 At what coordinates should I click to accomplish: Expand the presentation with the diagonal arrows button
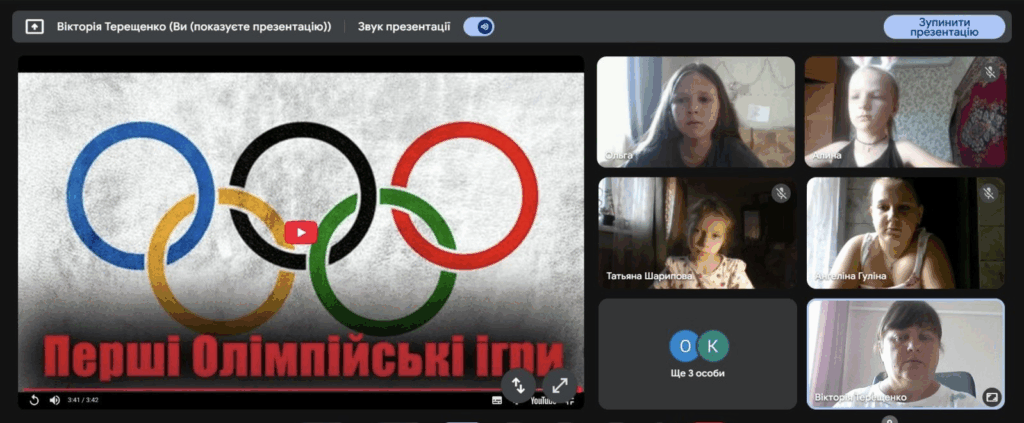(x=560, y=385)
